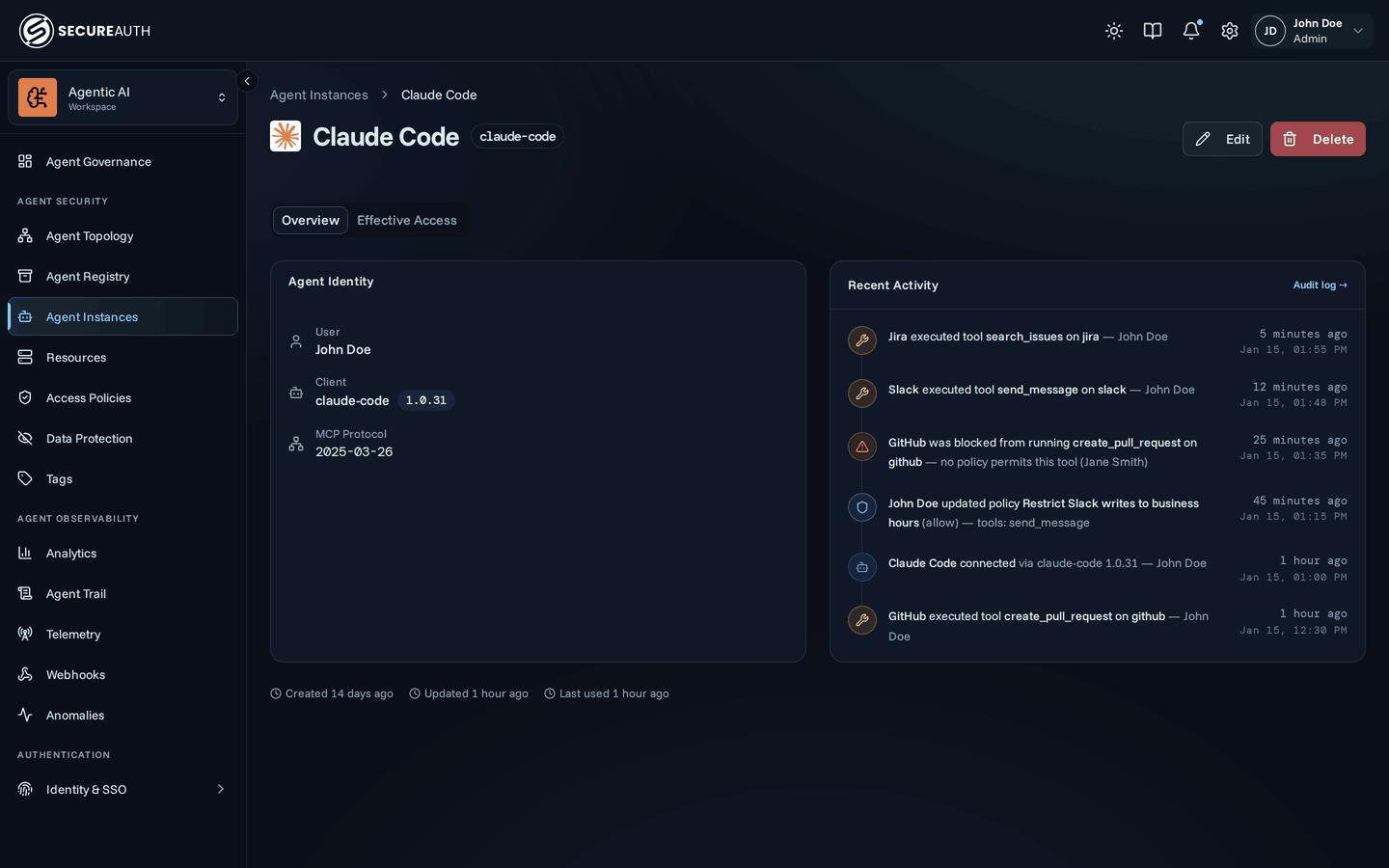Expand the Identity & SSO submenu arrow
The height and width of the screenshot is (868, 1389).
click(221, 789)
